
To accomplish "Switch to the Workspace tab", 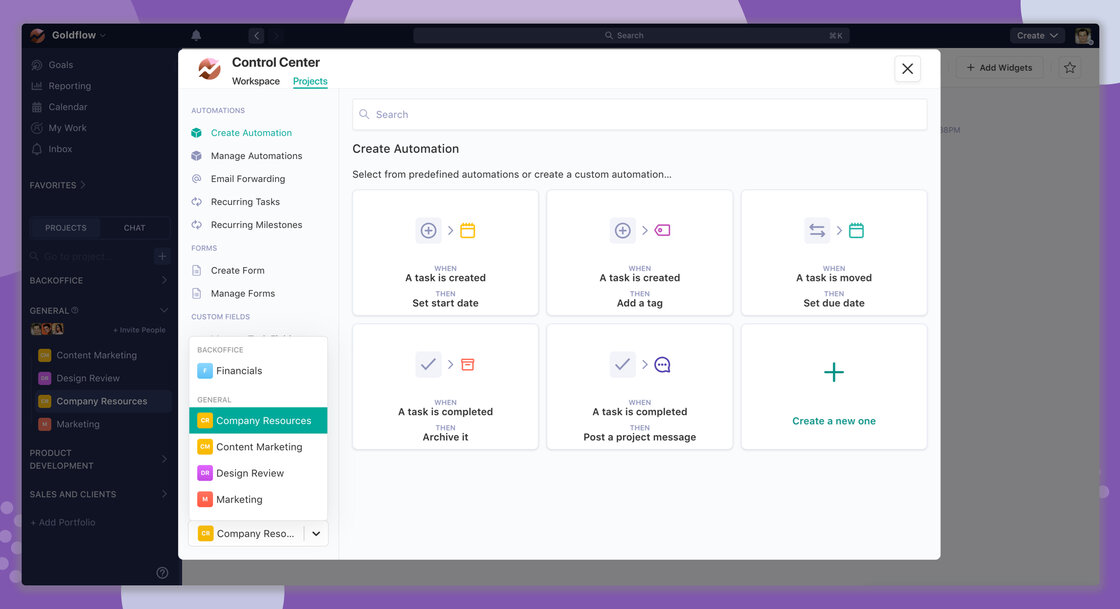I will coord(256,82).
